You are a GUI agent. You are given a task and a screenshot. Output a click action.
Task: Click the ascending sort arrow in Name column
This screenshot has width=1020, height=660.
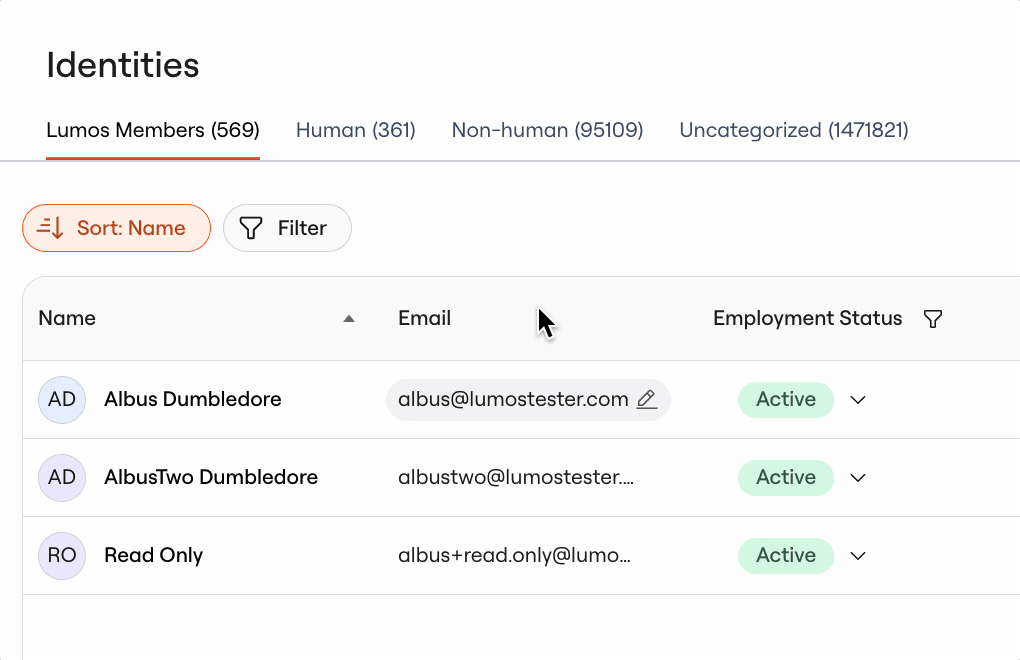point(349,319)
